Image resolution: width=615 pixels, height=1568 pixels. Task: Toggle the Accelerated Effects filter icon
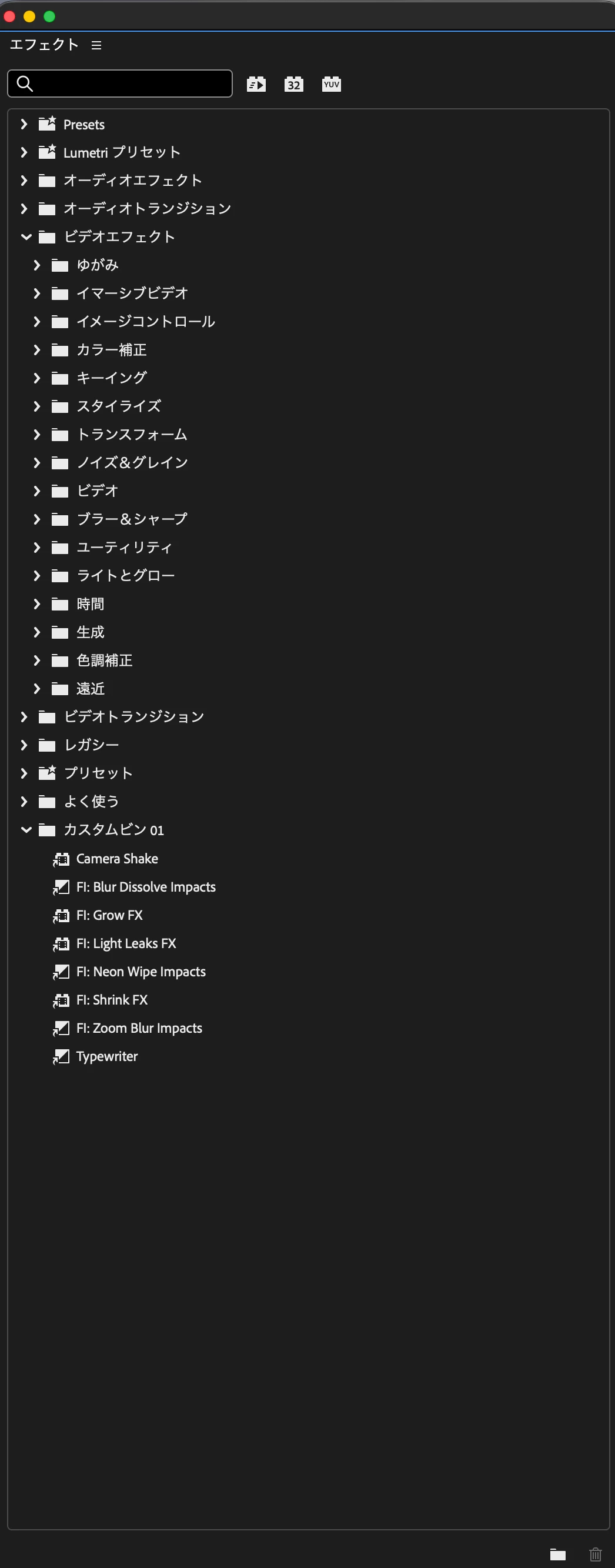pyautogui.click(x=256, y=84)
